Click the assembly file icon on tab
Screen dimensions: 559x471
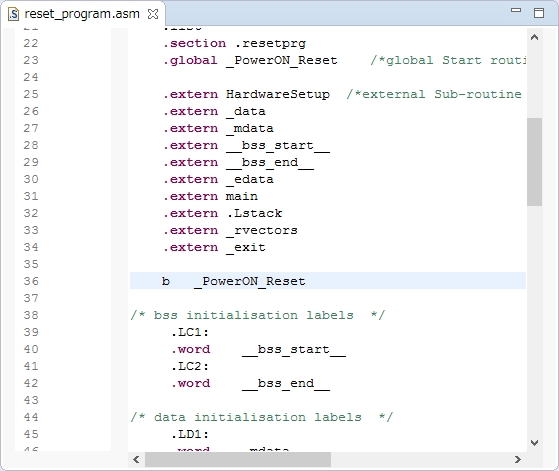tap(14, 14)
